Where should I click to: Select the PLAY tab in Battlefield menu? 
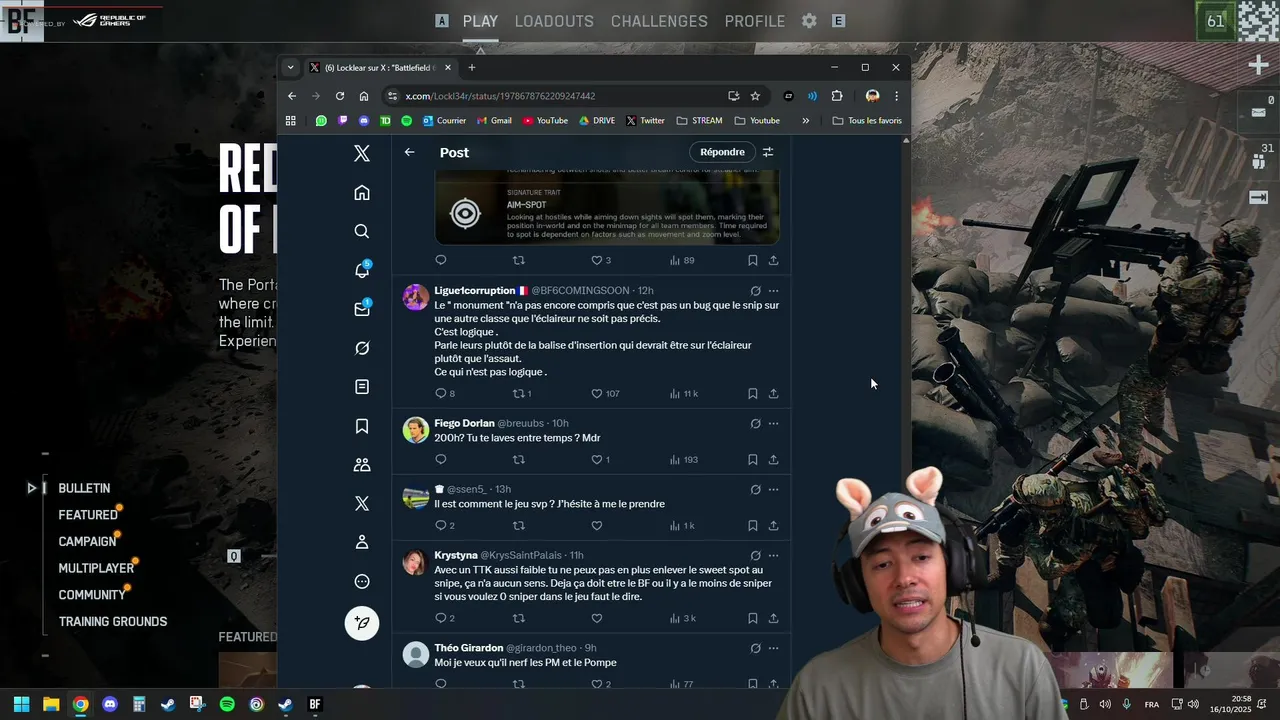point(480,21)
